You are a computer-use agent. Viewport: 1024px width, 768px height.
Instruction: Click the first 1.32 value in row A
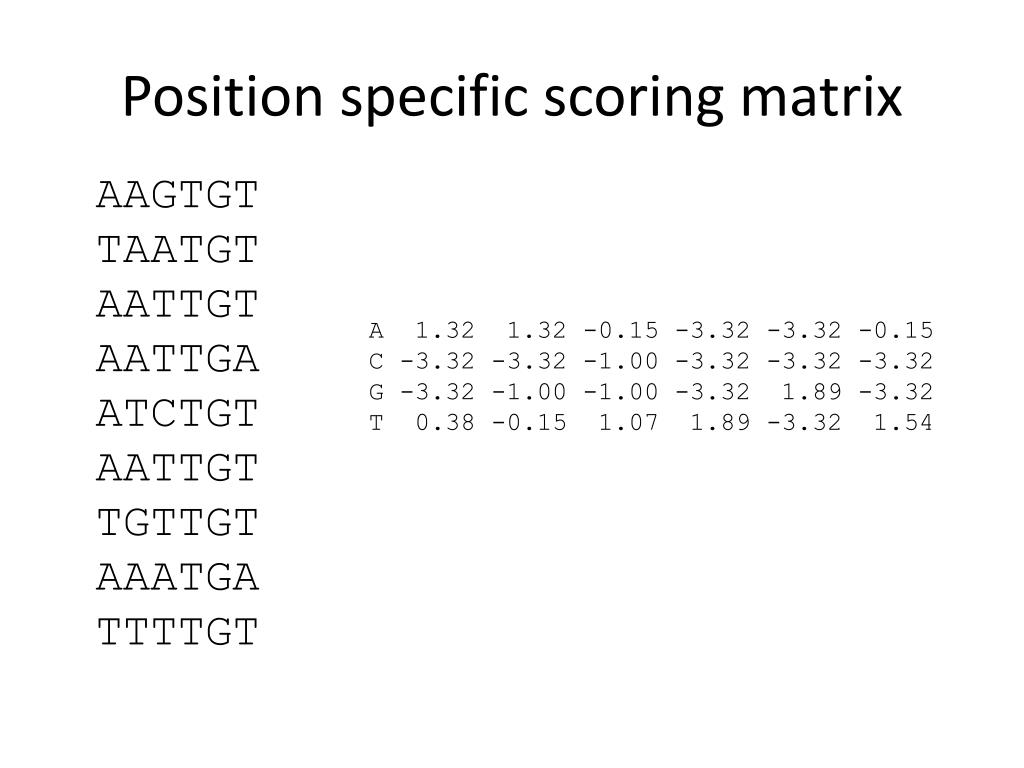point(445,330)
